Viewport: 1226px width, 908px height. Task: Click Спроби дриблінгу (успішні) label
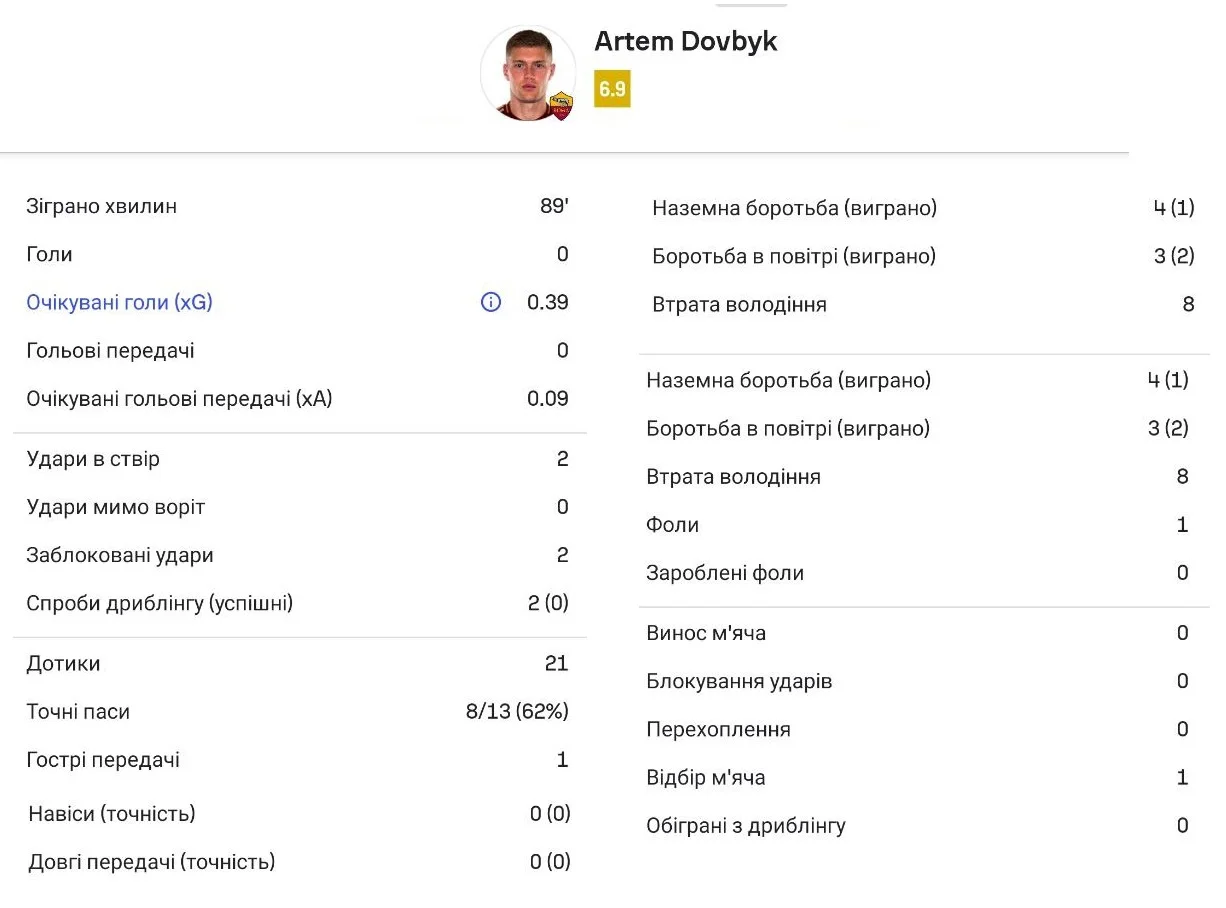[159, 603]
